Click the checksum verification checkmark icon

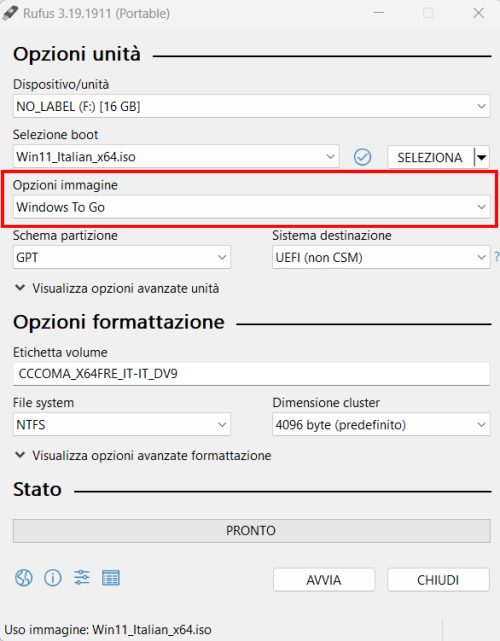(363, 157)
